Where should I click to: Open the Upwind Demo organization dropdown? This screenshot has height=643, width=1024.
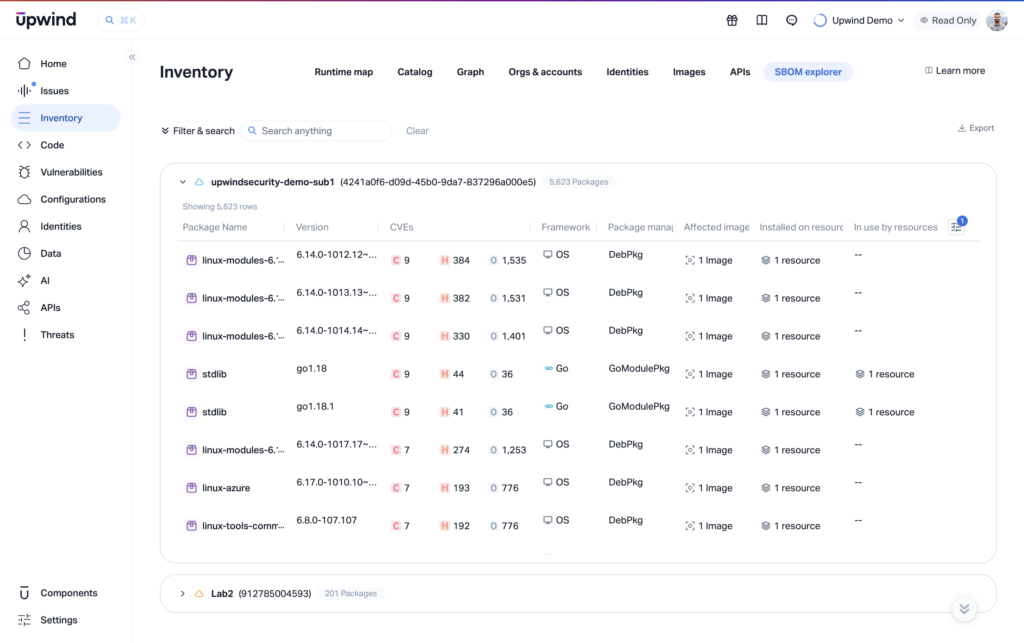pyautogui.click(x=859, y=20)
